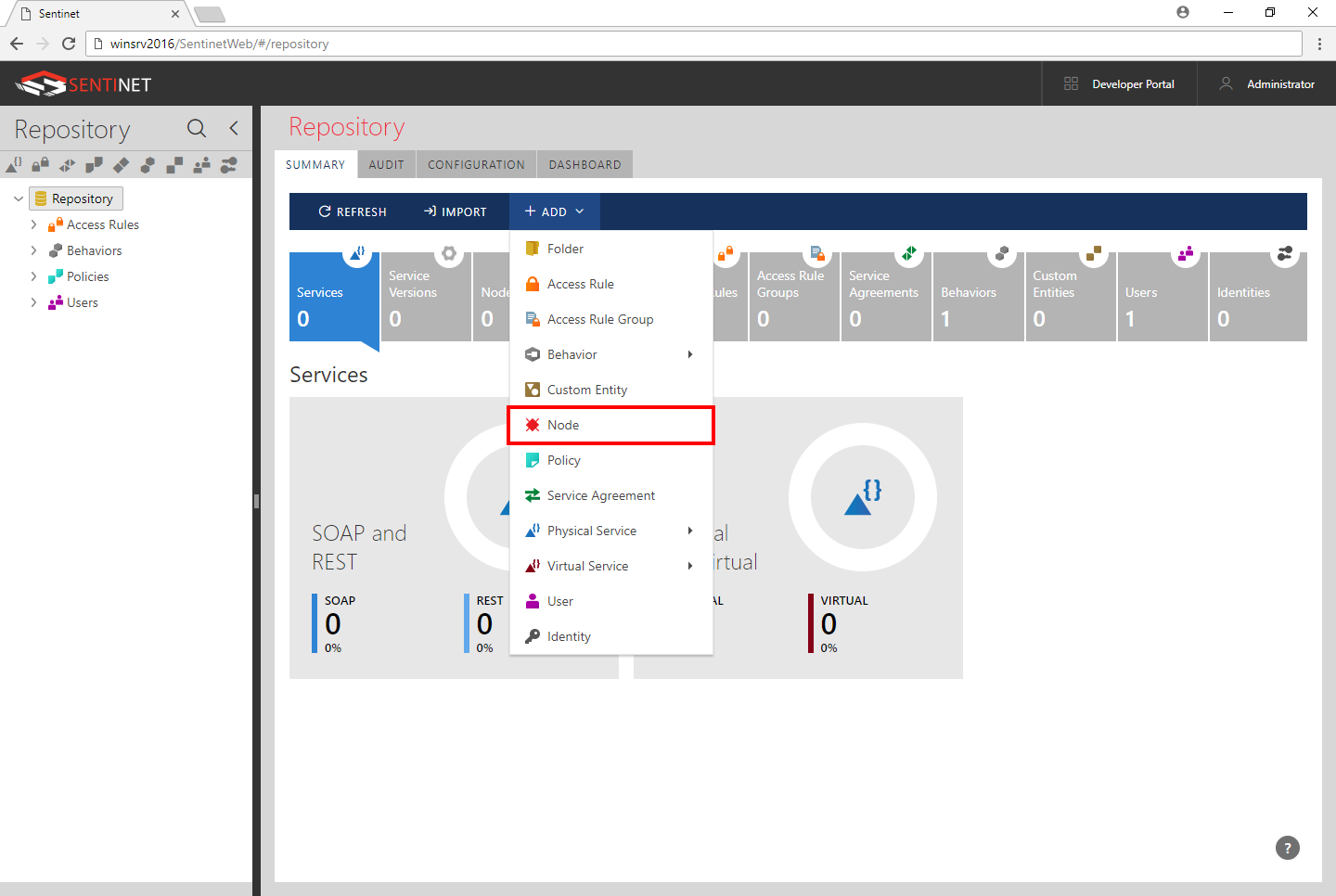Click the Administrator user icon

(1226, 83)
